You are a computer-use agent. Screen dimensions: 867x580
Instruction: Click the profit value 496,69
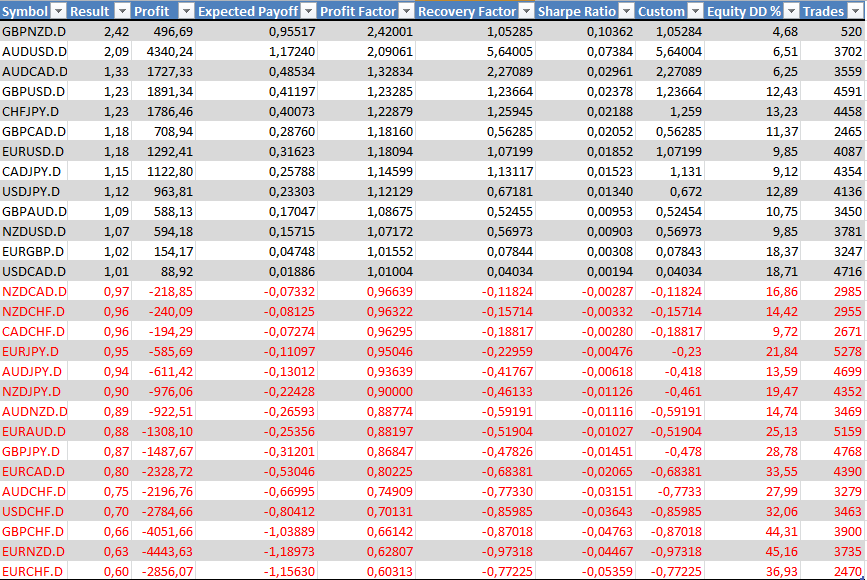[x=174, y=32]
